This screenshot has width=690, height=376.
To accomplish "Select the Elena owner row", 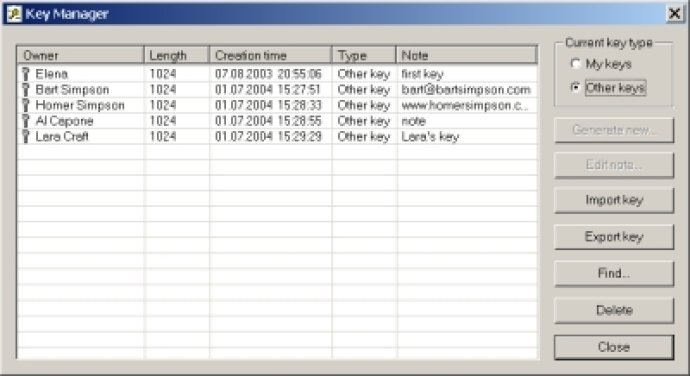I will click(277, 74).
